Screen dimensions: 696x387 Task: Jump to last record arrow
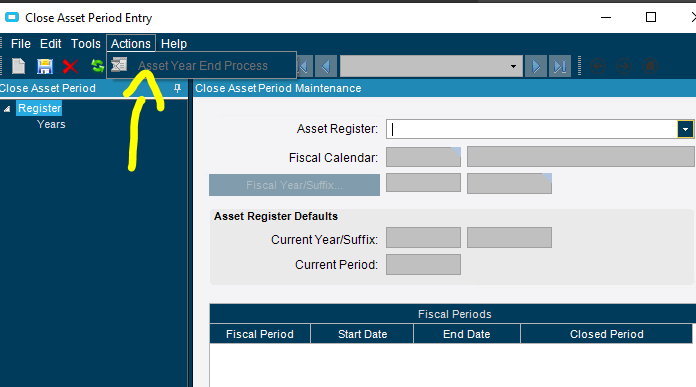point(559,66)
